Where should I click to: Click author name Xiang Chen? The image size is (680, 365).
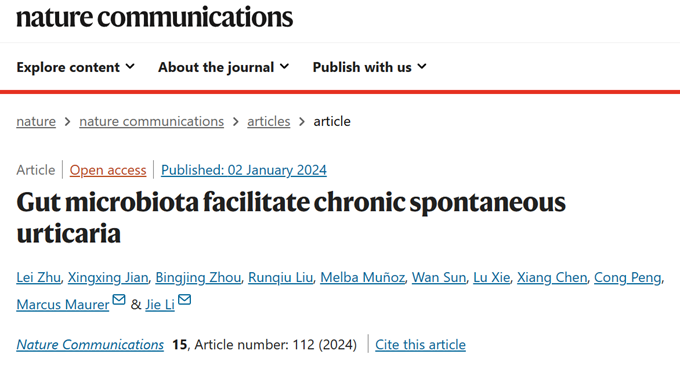(x=552, y=277)
